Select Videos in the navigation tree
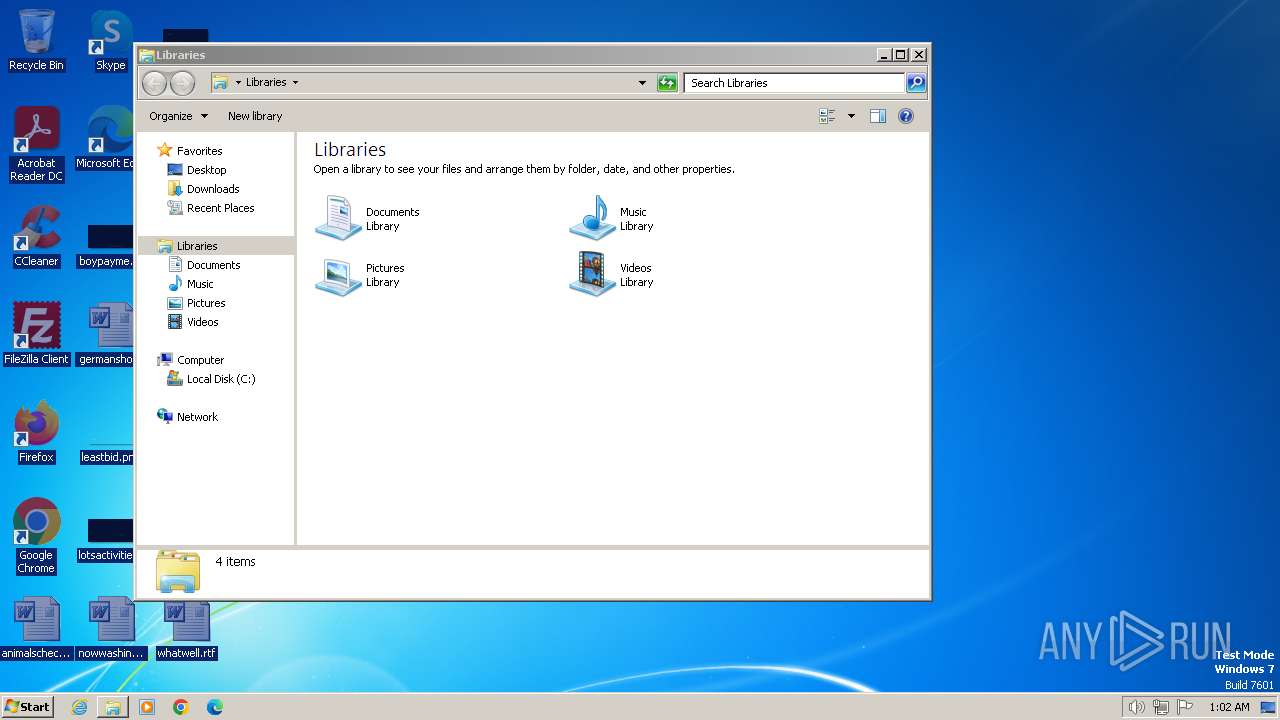Viewport: 1280px width, 720px height. (202, 322)
